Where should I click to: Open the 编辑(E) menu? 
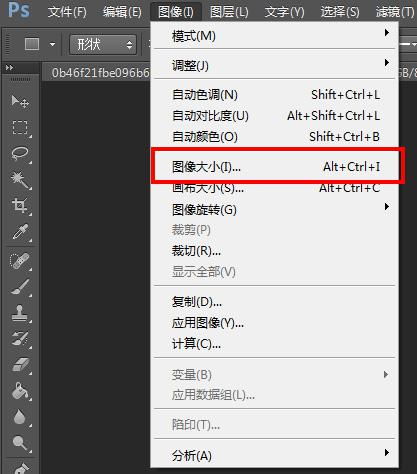(x=122, y=12)
